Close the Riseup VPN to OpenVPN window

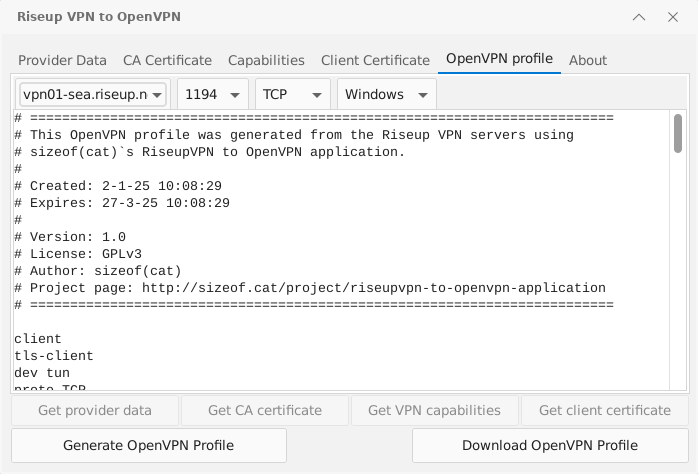[x=672, y=17]
